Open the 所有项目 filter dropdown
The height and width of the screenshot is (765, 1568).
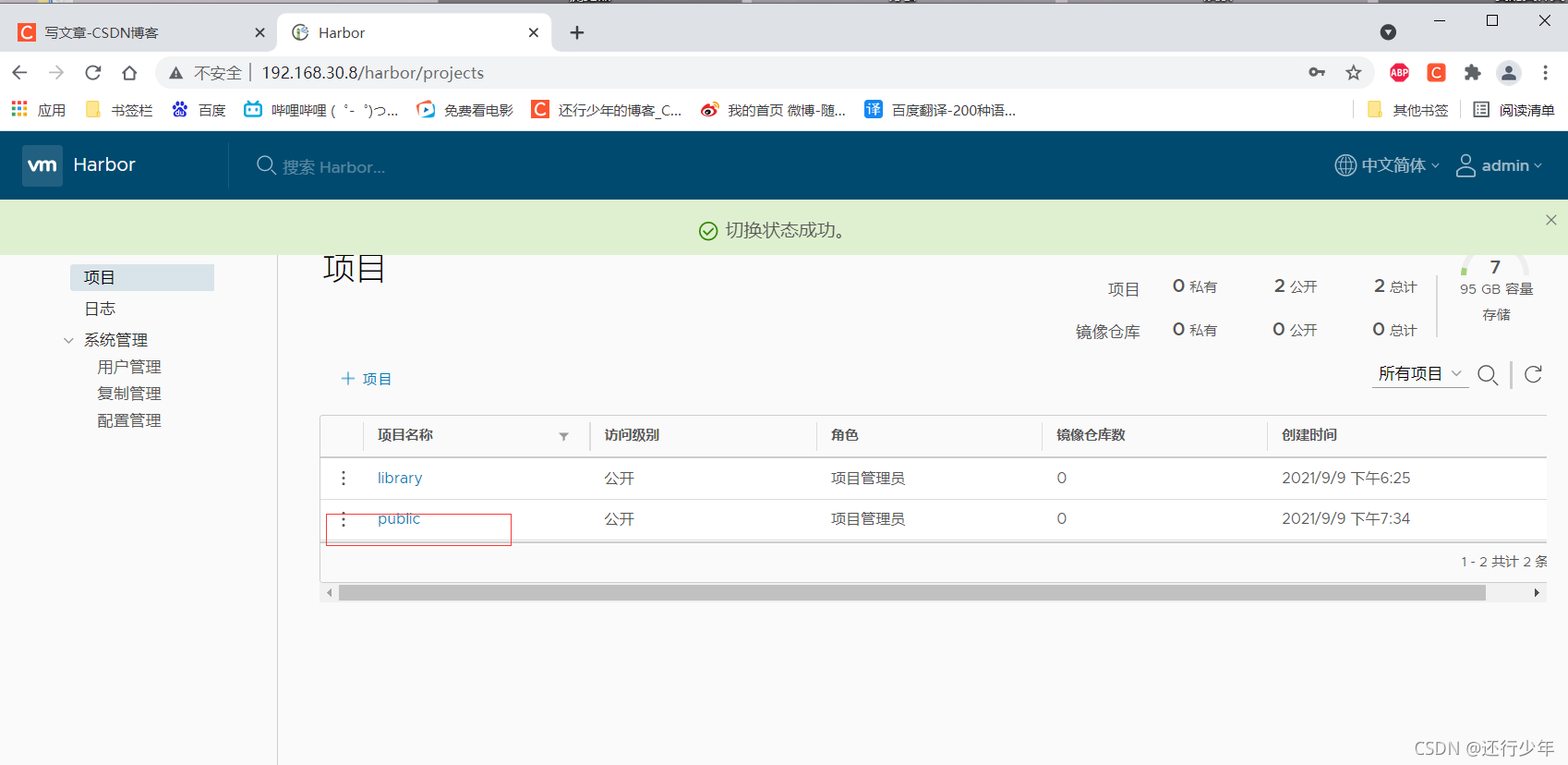click(1420, 374)
